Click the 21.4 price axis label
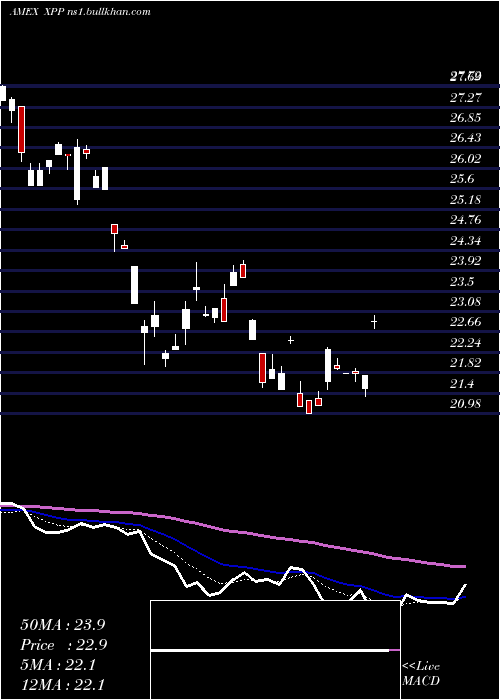The height and width of the screenshot is (700, 500). 462,384
